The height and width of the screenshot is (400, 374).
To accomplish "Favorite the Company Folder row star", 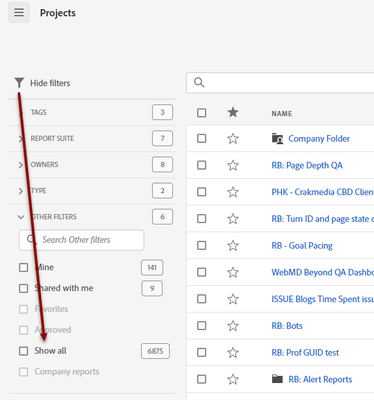I will click(233, 139).
